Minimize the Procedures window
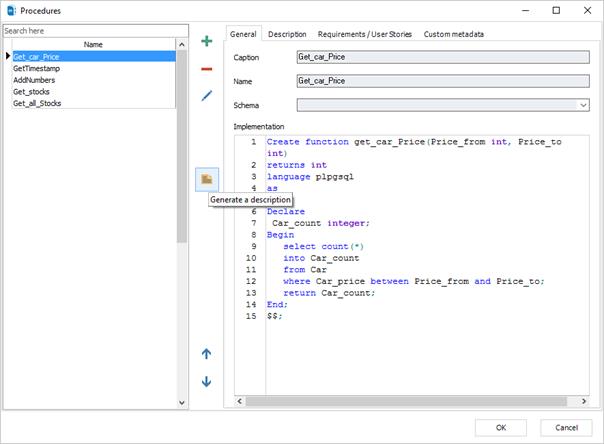604x444 pixels. [x=525, y=10]
